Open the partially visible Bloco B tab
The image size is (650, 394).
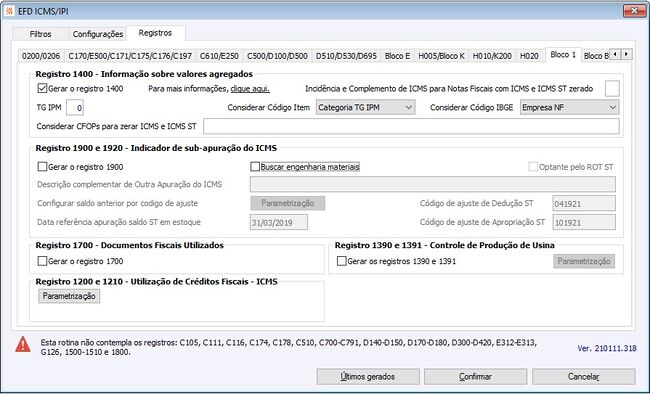pyautogui.click(x=596, y=56)
